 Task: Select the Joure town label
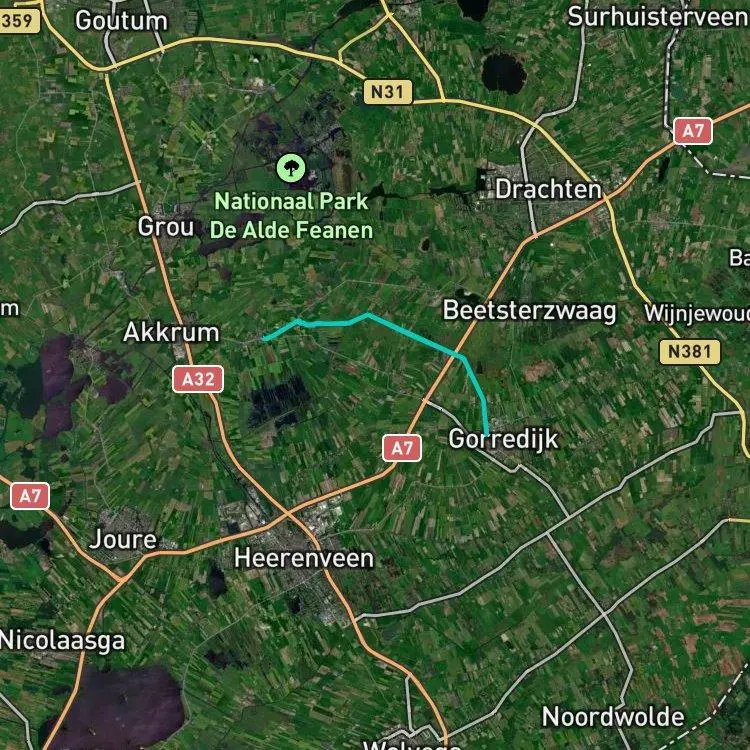click(123, 540)
